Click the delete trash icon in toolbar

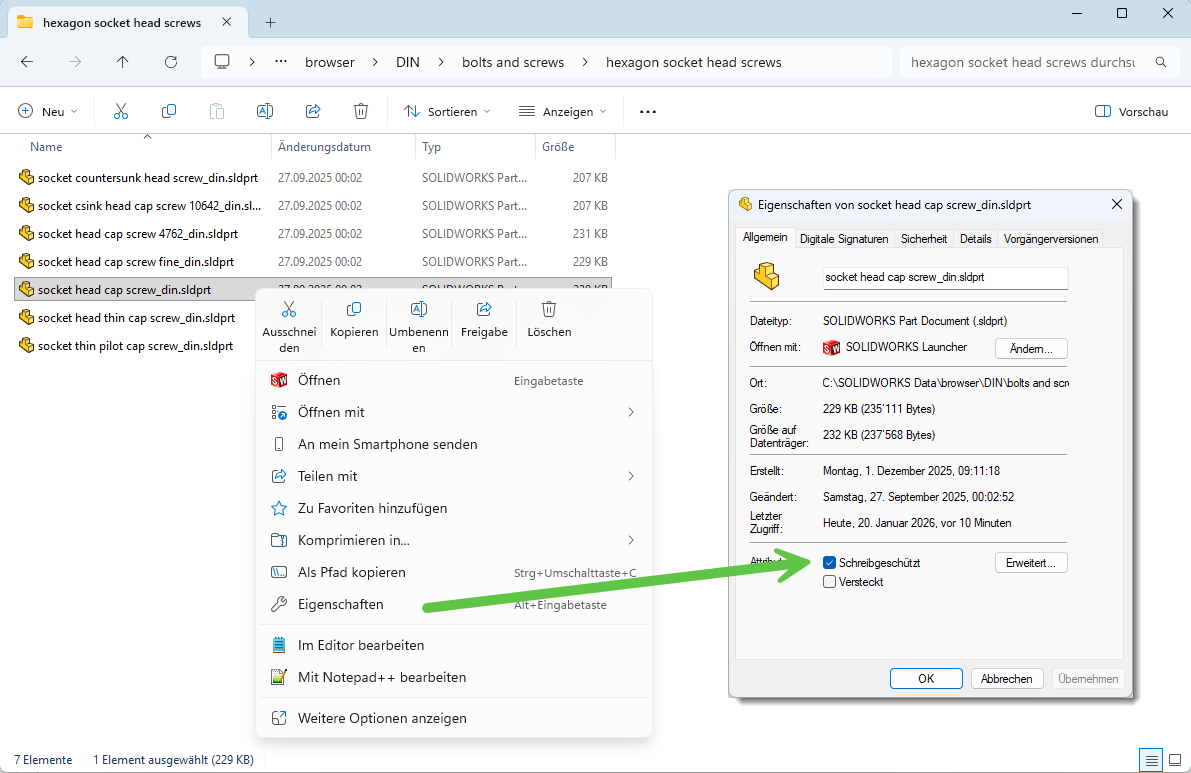coord(361,112)
